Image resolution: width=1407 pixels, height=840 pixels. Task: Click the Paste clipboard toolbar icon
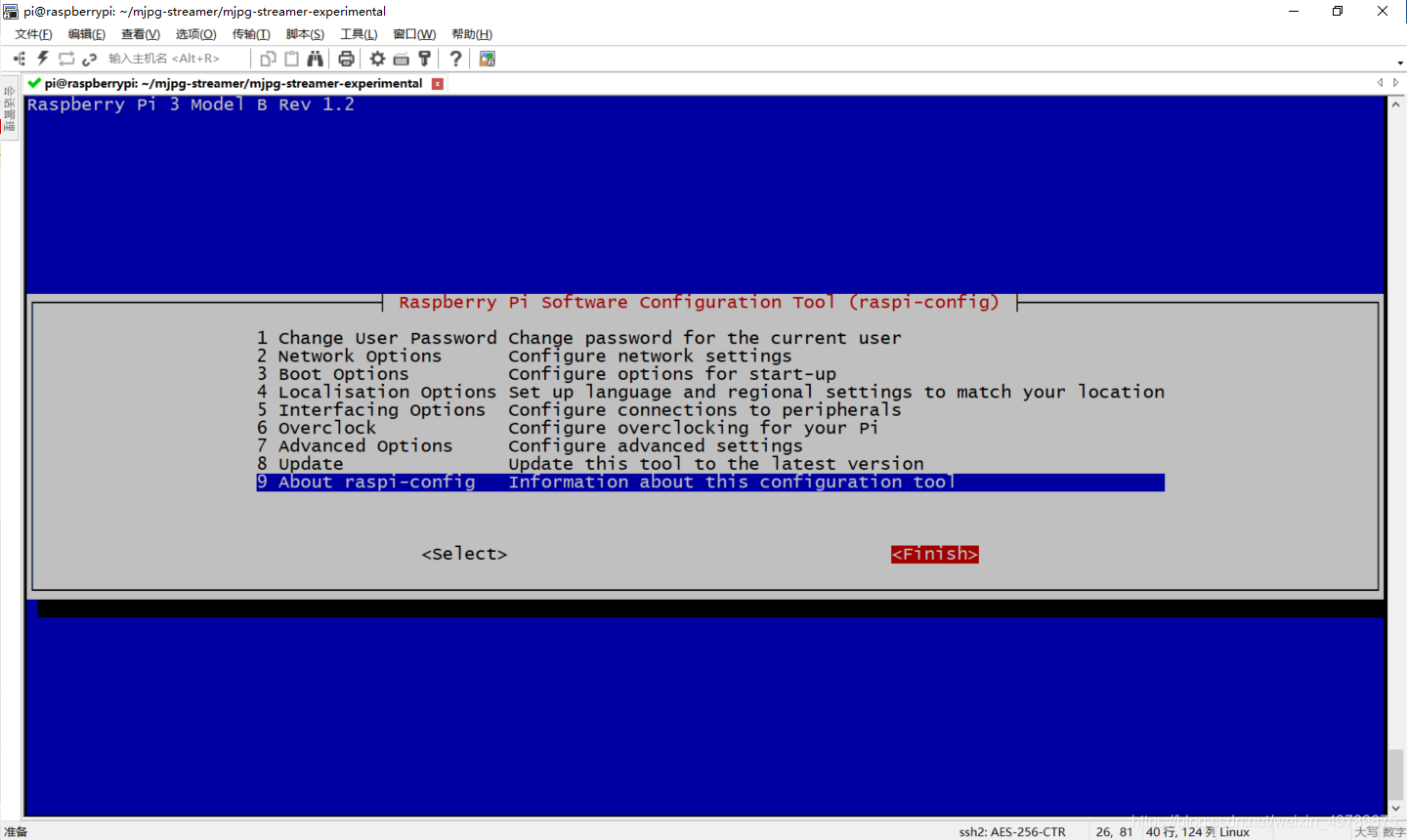click(x=291, y=59)
